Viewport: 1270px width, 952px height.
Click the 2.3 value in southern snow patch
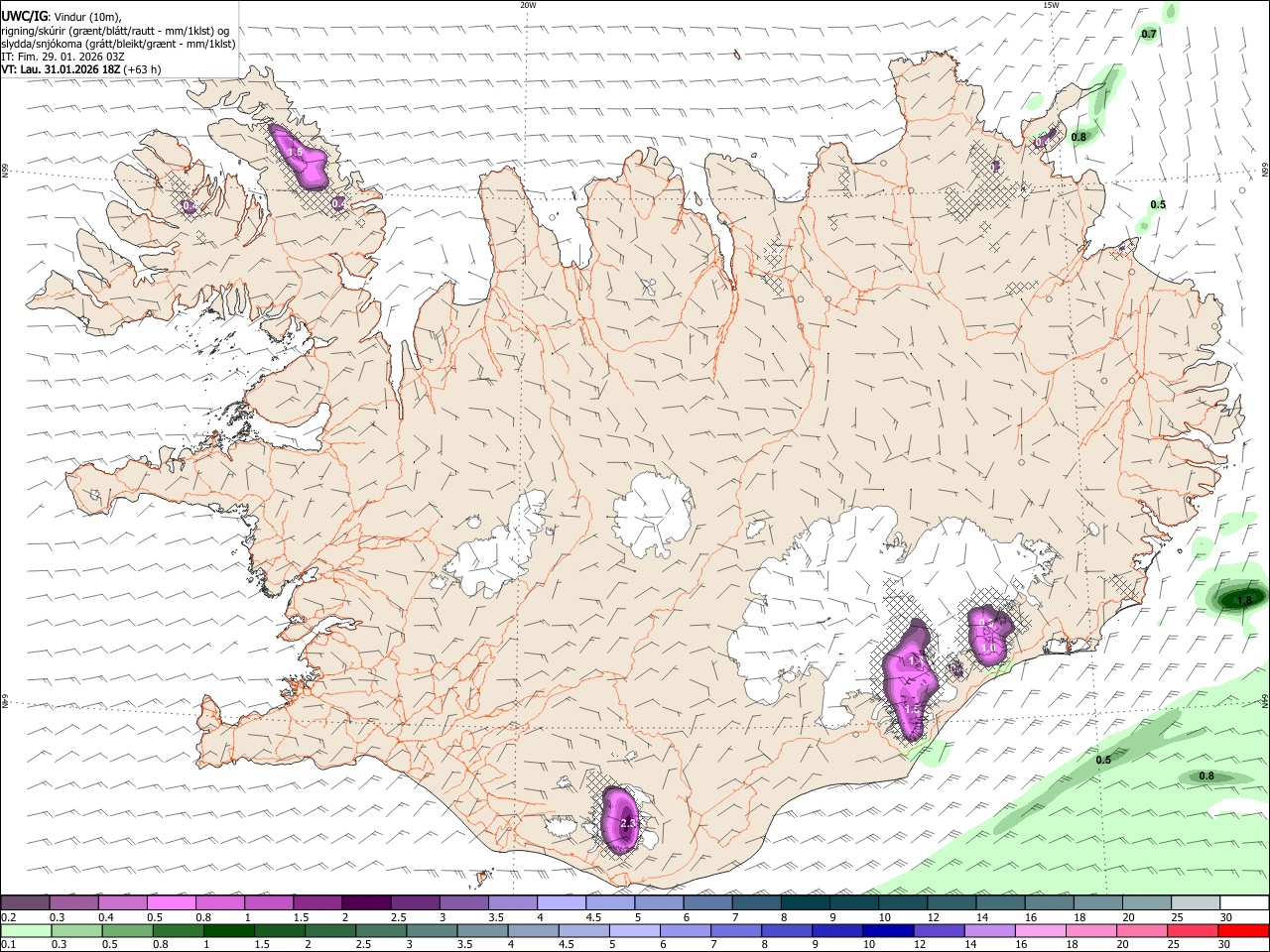click(x=627, y=823)
